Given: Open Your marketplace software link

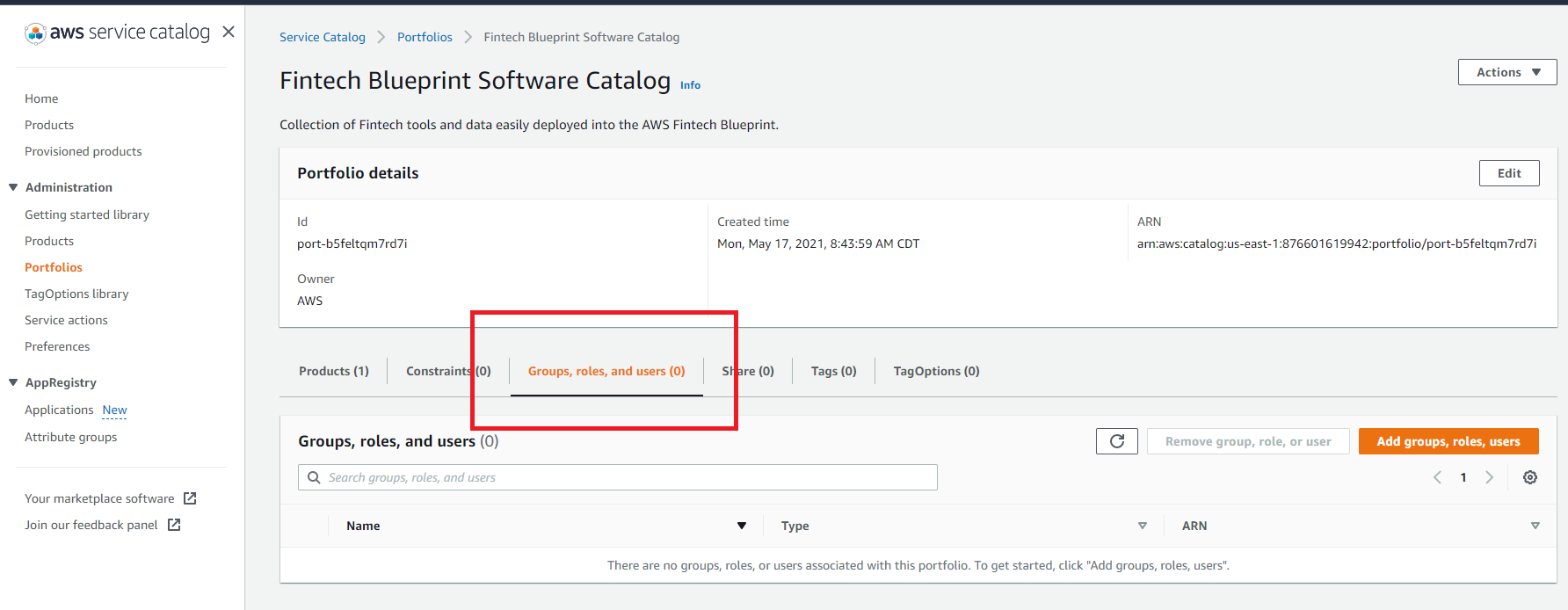Looking at the screenshot, I should (x=99, y=498).
